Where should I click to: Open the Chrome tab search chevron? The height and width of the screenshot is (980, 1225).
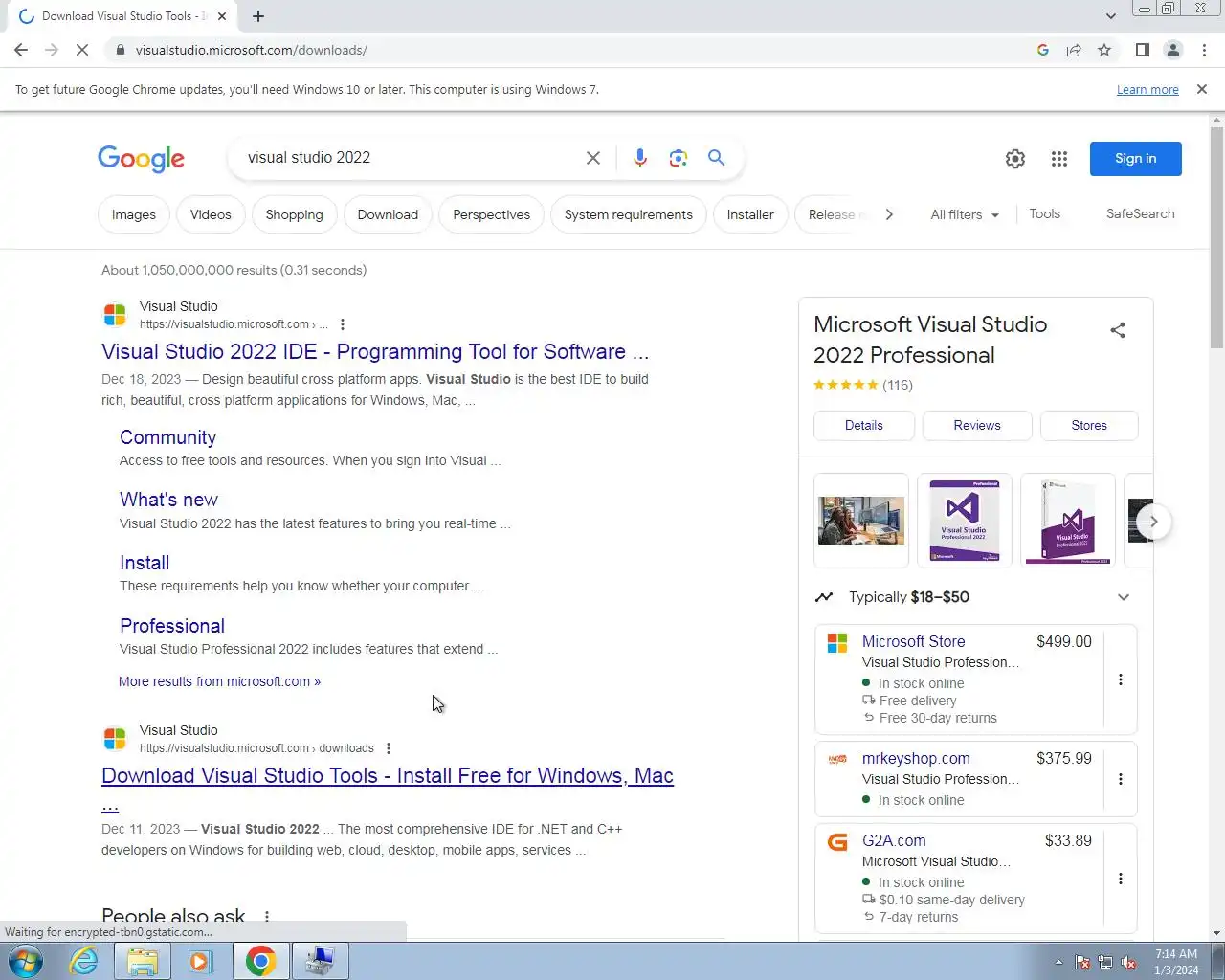click(1110, 16)
